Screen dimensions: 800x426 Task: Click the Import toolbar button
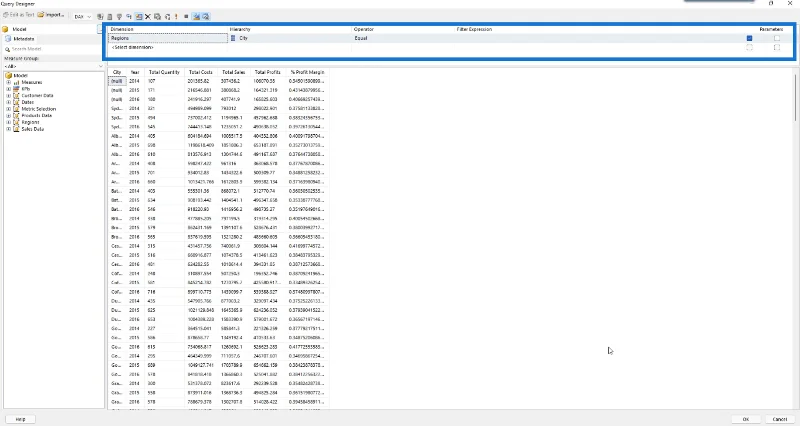pyautogui.click(x=51, y=15)
